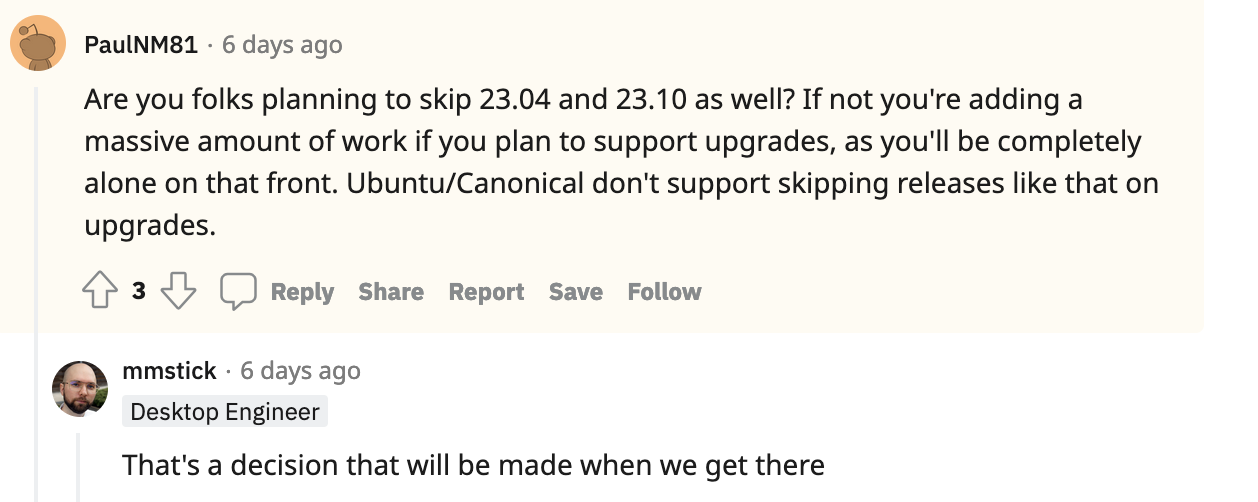
Task: Follow PaulNM81's comment thread
Action: point(664,292)
